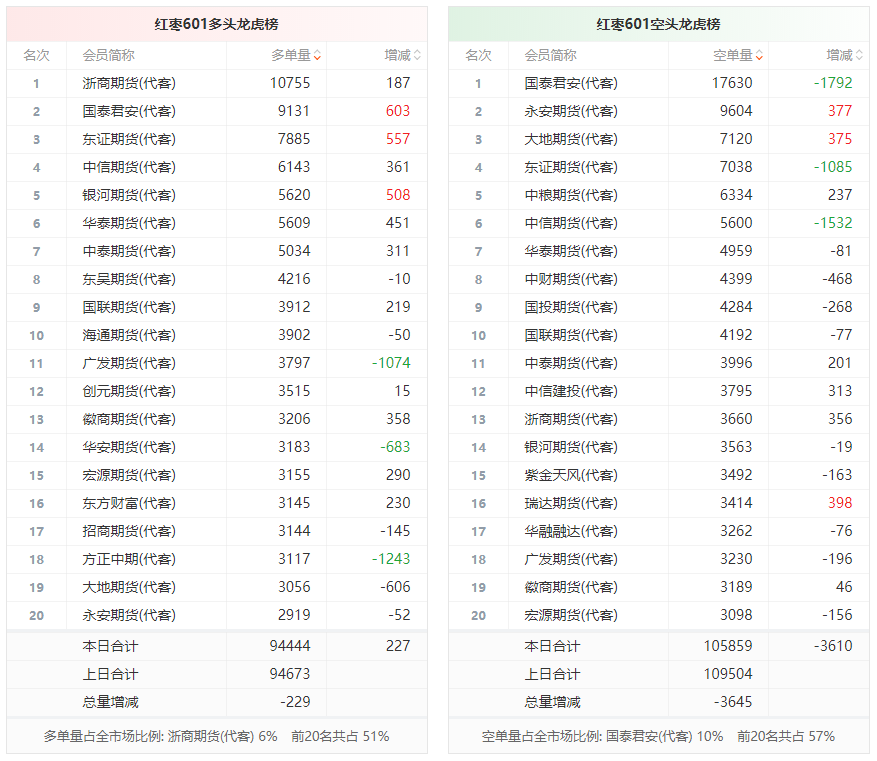Select 国联期货(代客) in short table rank 10
Image resolution: width=877 pixels, height=761 pixels.
[x=571, y=335]
